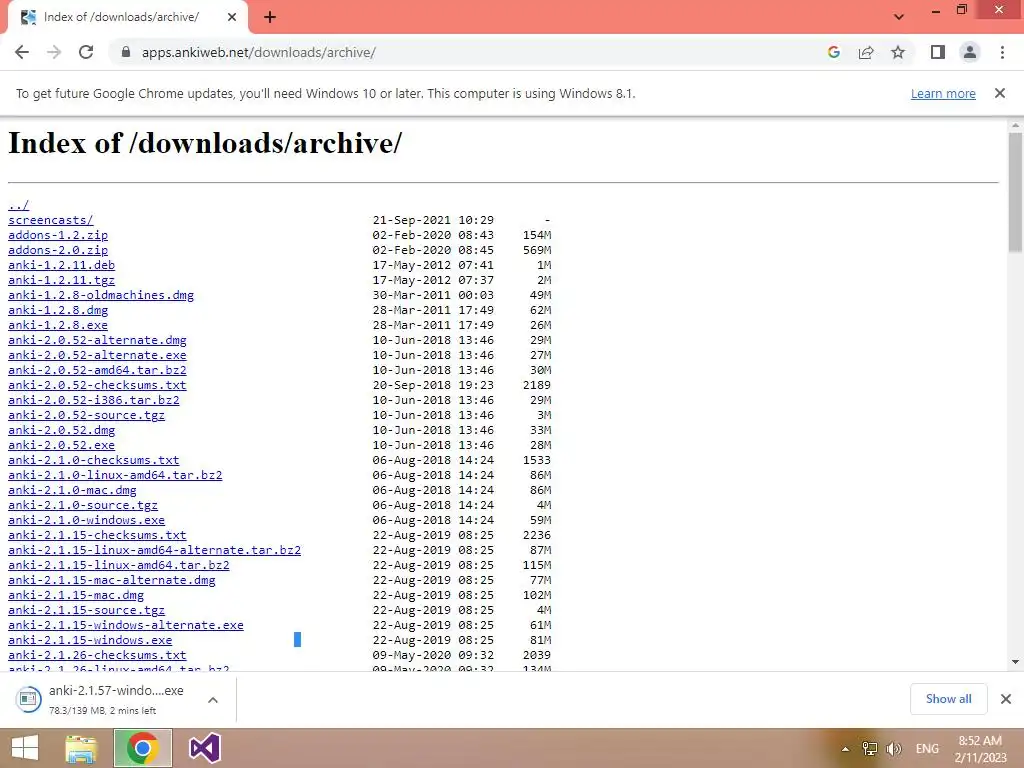Click the file name anki-2.1.57-windo....exe
This screenshot has width=1024, height=768.
pos(116,691)
